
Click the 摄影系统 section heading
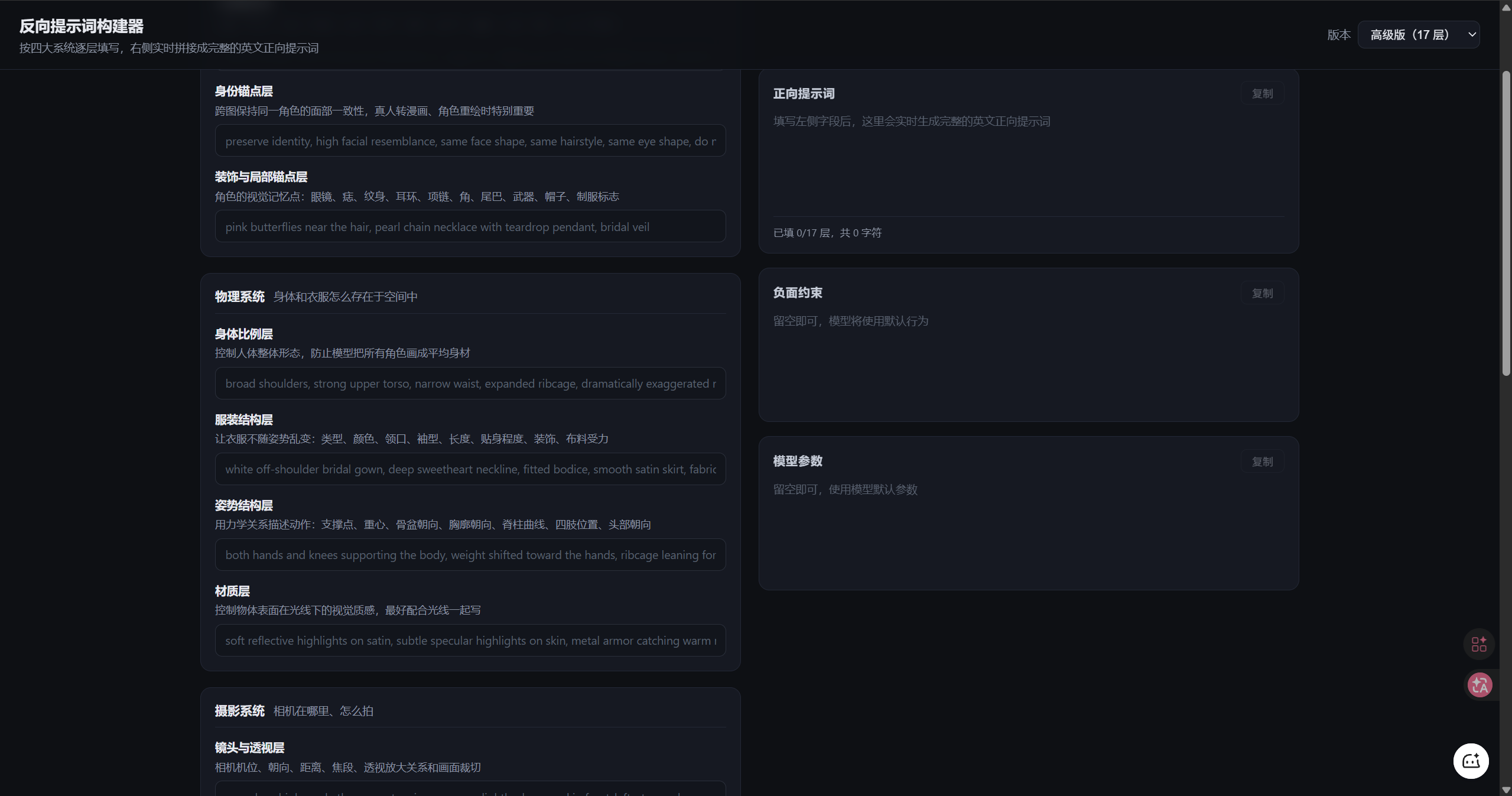pos(239,710)
